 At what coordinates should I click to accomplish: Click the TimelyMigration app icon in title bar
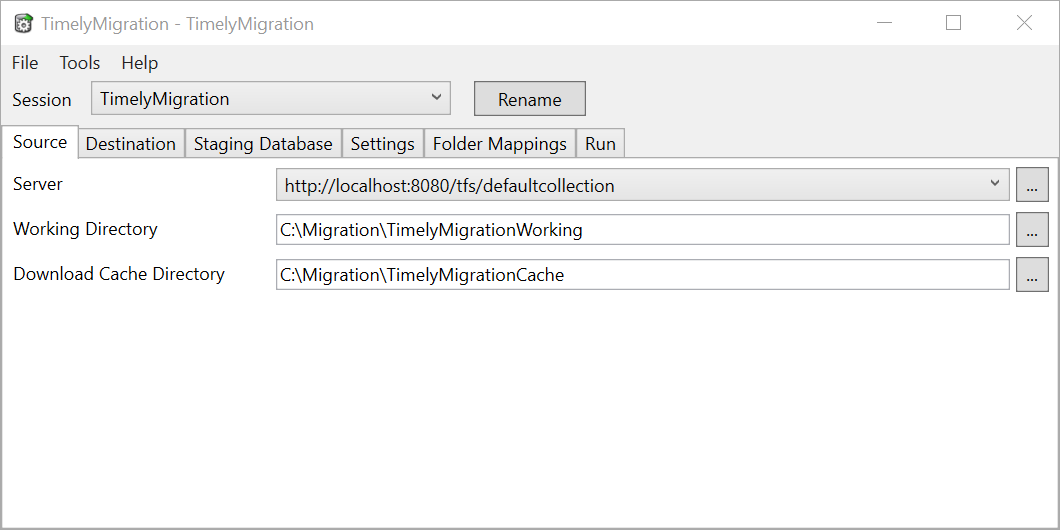click(23, 24)
